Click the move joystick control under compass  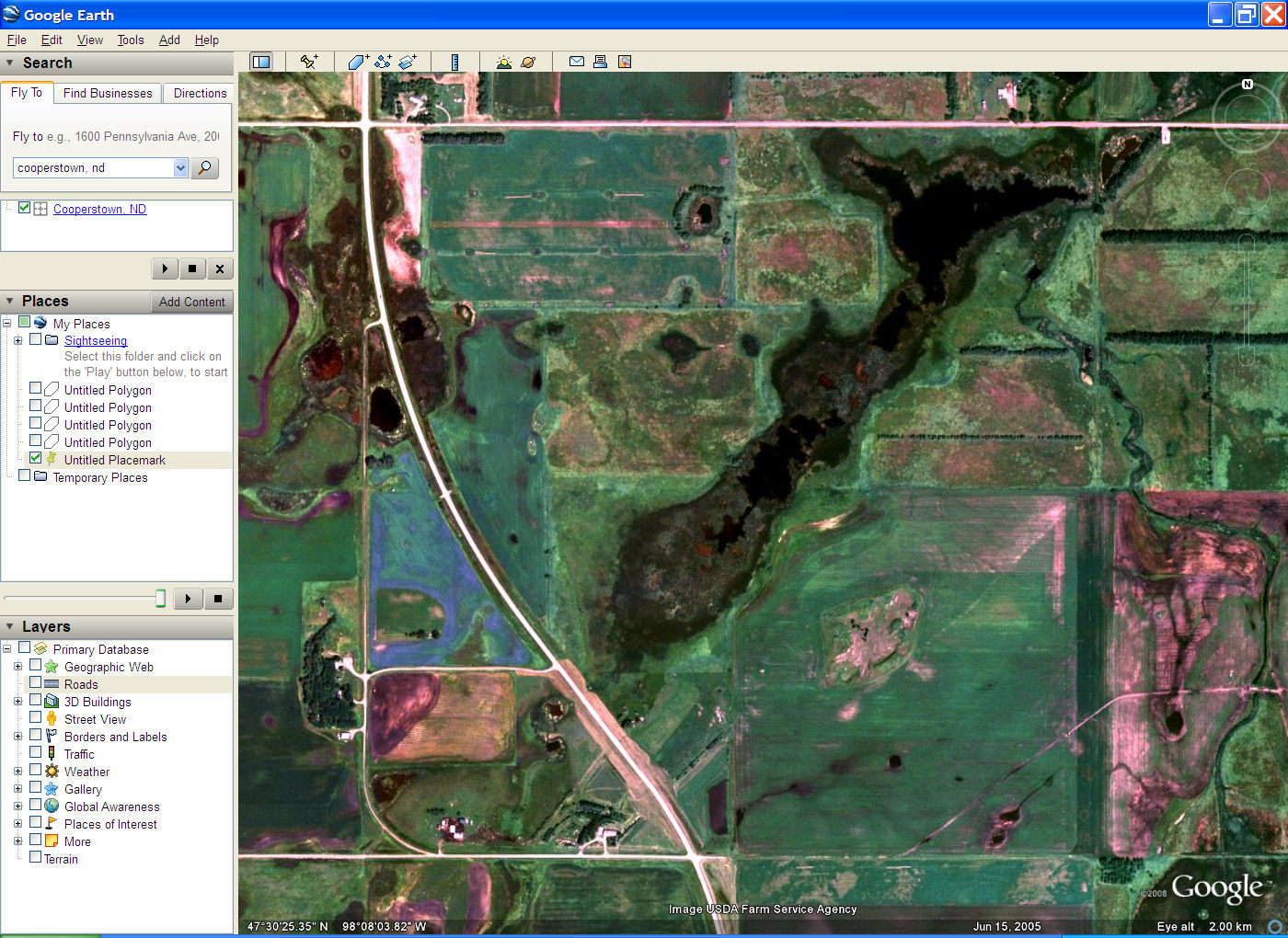point(1248,191)
